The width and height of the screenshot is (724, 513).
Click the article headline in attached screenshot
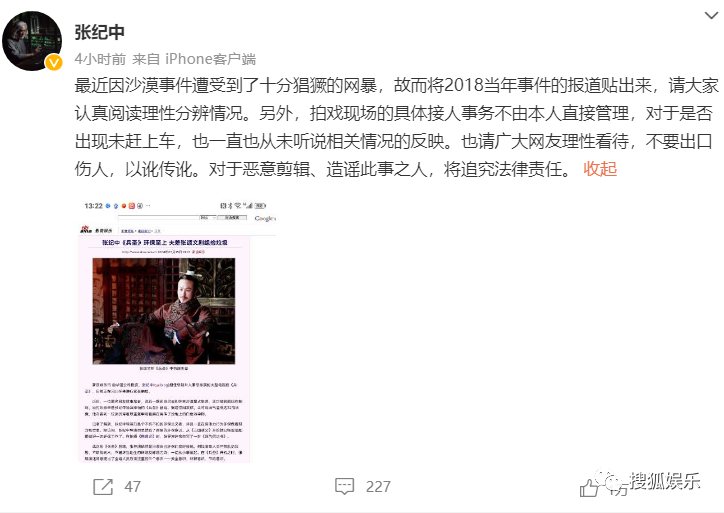(x=164, y=242)
